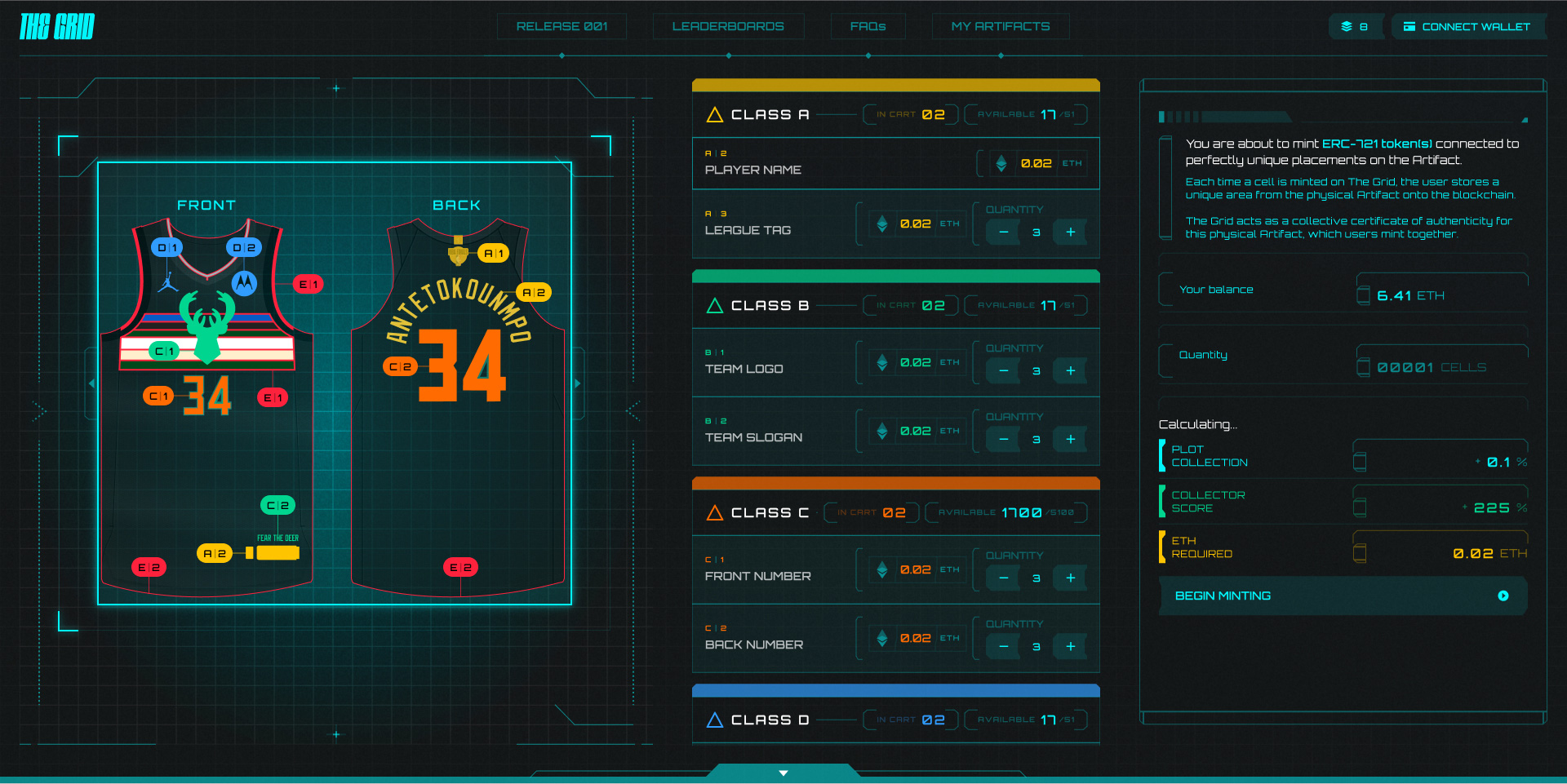
Task: Select the D|1 marker on front jersey
Action: [x=167, y=247]
